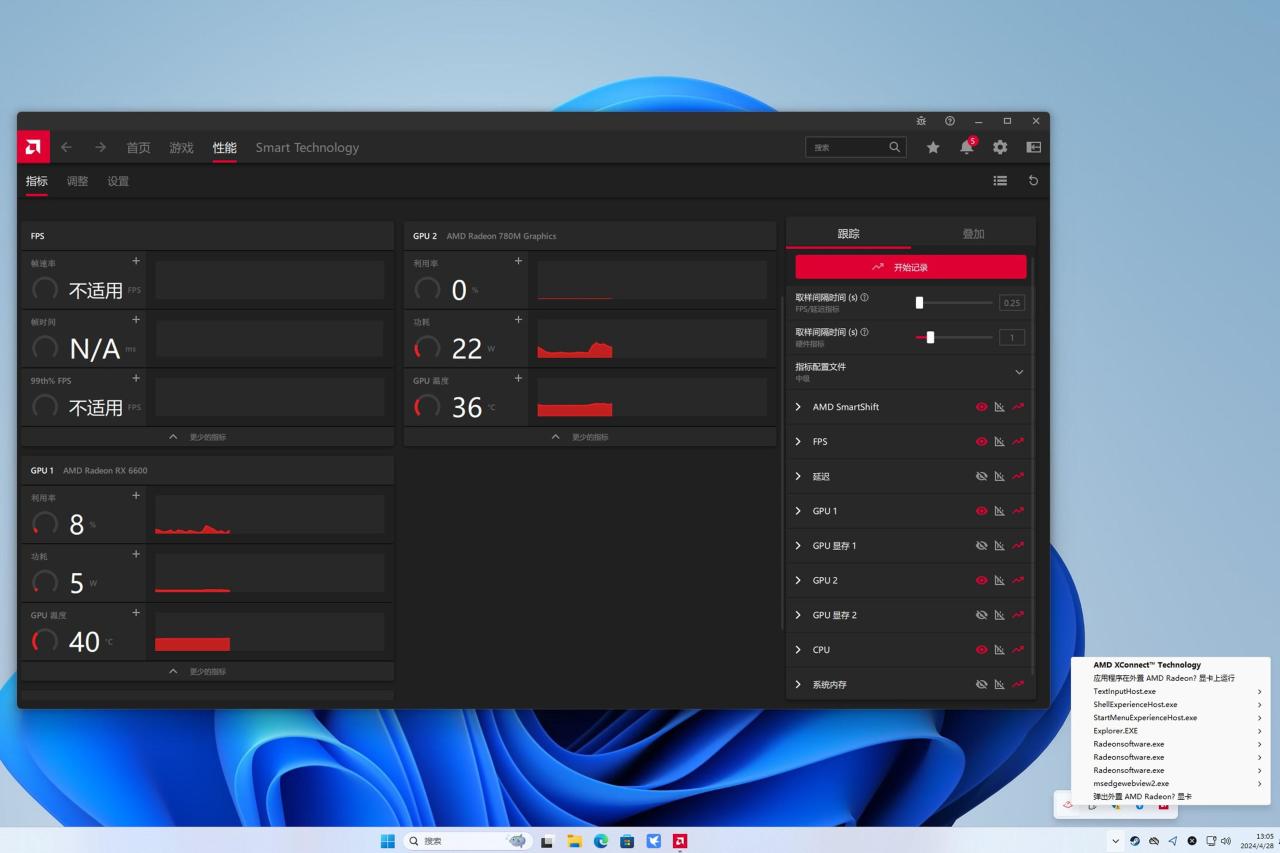Switch to the 设置 sub-tab
The image size is (1280, 853).
(x=118, y=181)
